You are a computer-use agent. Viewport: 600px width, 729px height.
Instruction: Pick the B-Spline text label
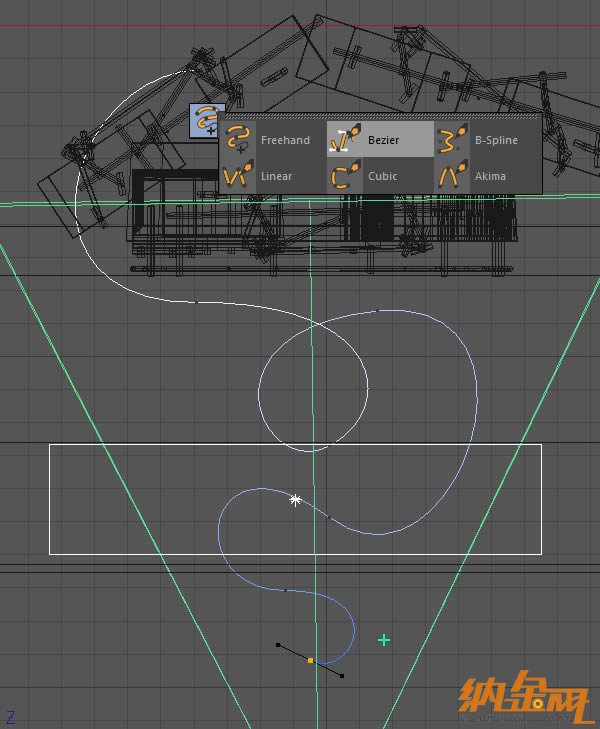[x=496, y=141]
